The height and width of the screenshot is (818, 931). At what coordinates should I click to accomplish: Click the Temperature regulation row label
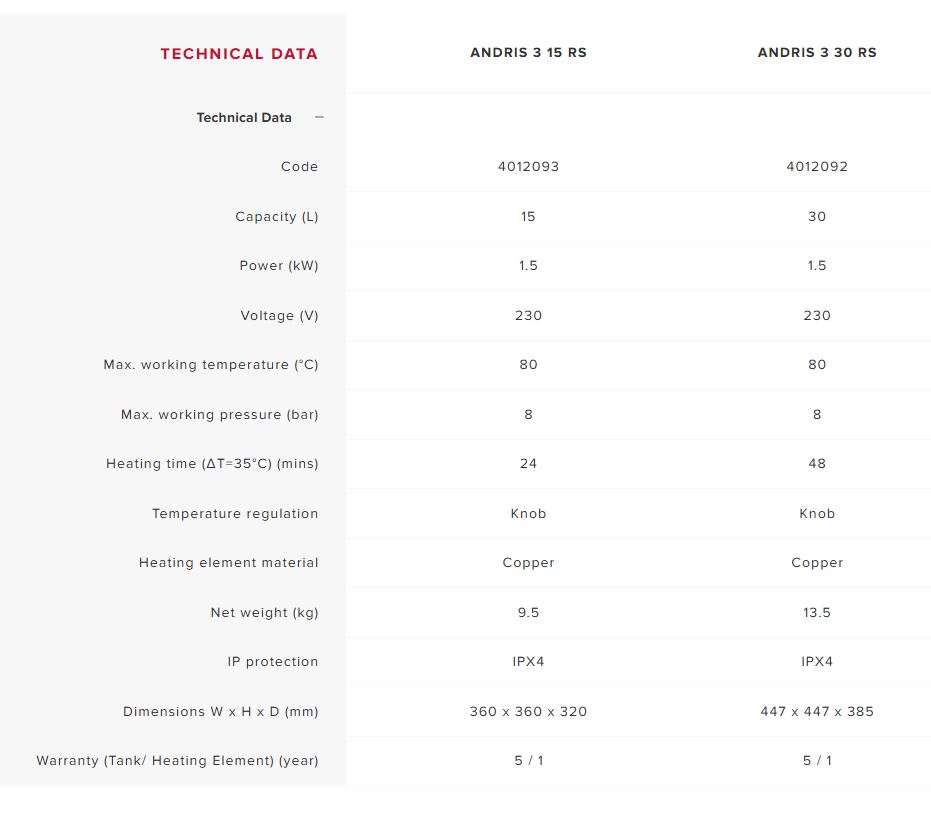click(235, 513)
